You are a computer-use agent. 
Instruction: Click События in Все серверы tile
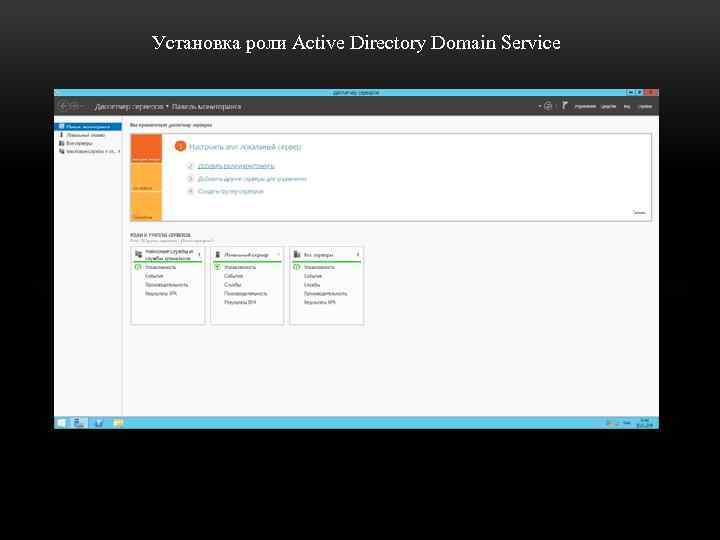point(313,276)
